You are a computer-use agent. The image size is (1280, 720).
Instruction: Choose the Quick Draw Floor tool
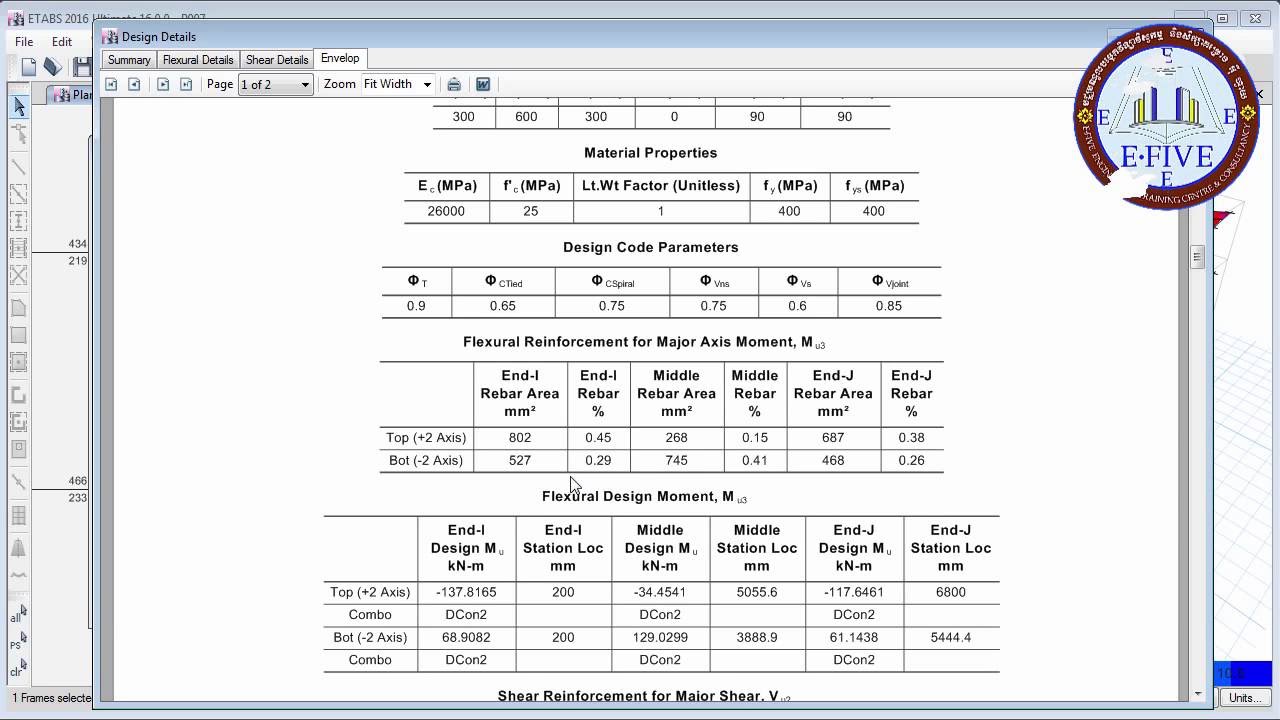(x=19, y=362)
